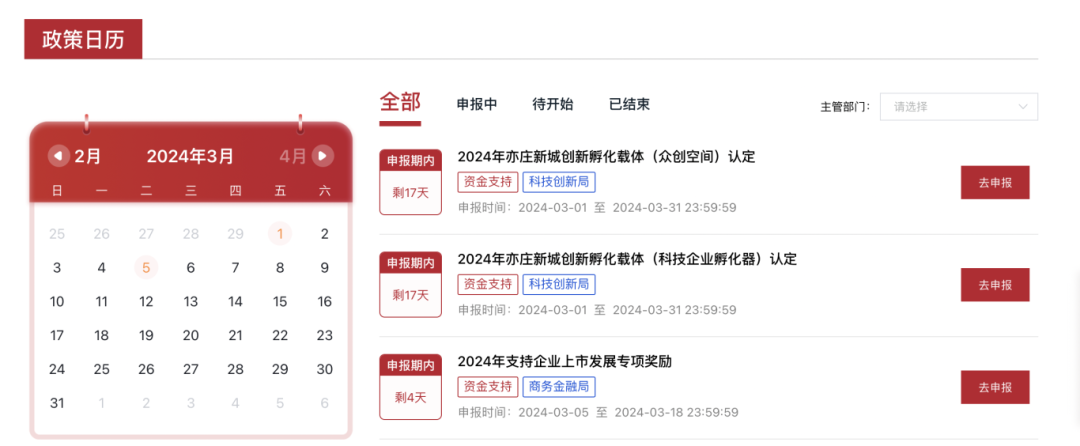Pick March 30 on the calendar
Image resolution: width=1080 pixels, height=446 pixels.
click(324, 369)
